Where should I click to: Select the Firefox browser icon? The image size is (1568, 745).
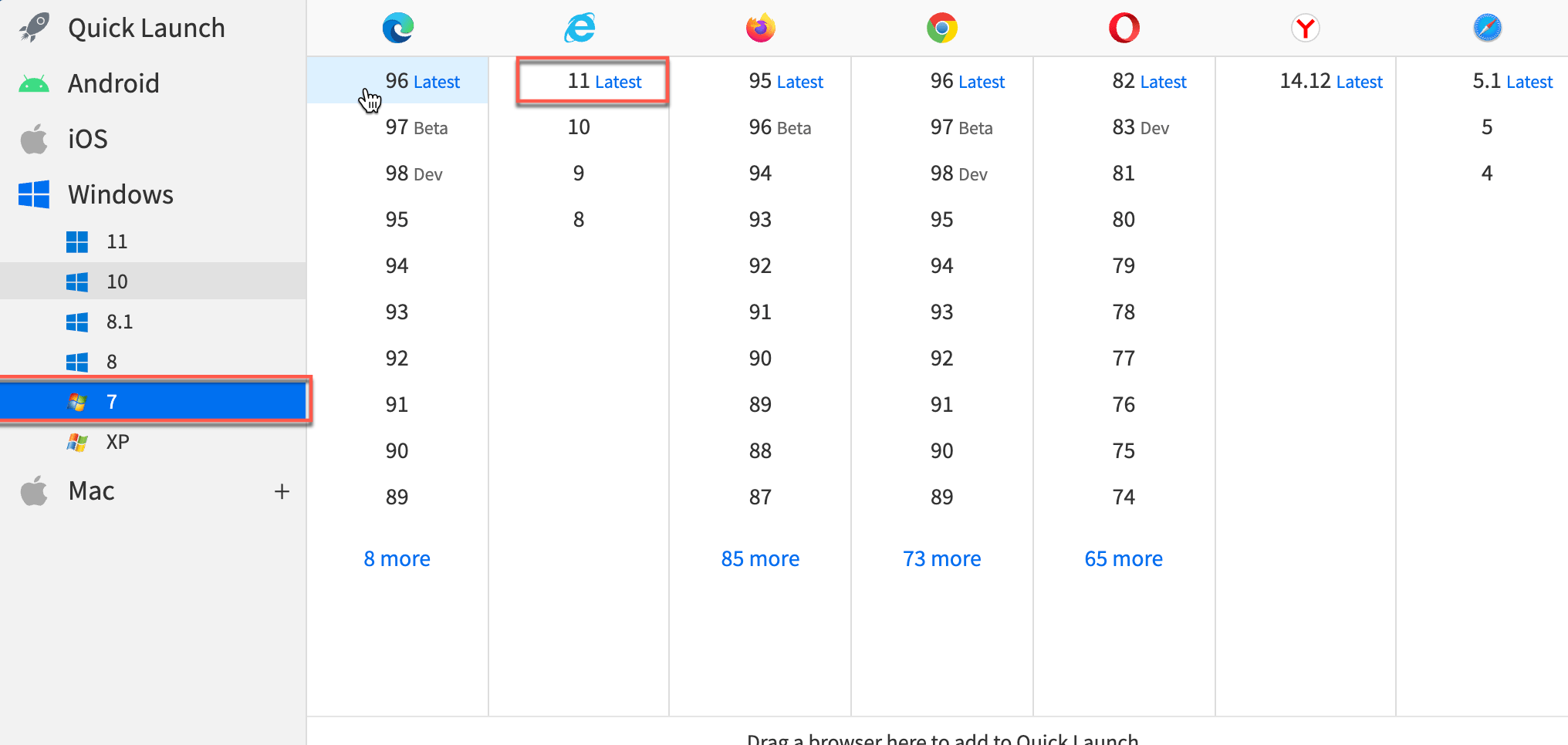(x=760, y=27)
